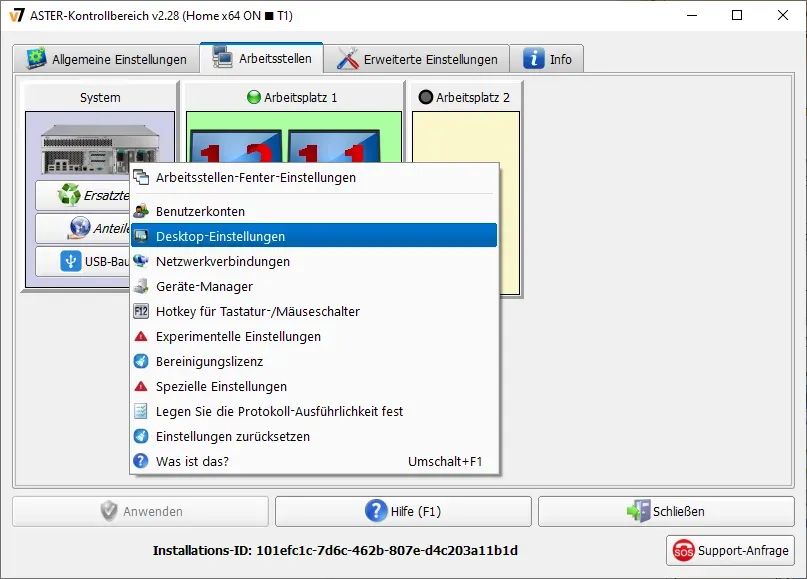Click the red warning triangle beside Experimentelle Einstellungen

pyautogui.click(x=142, y=337)
